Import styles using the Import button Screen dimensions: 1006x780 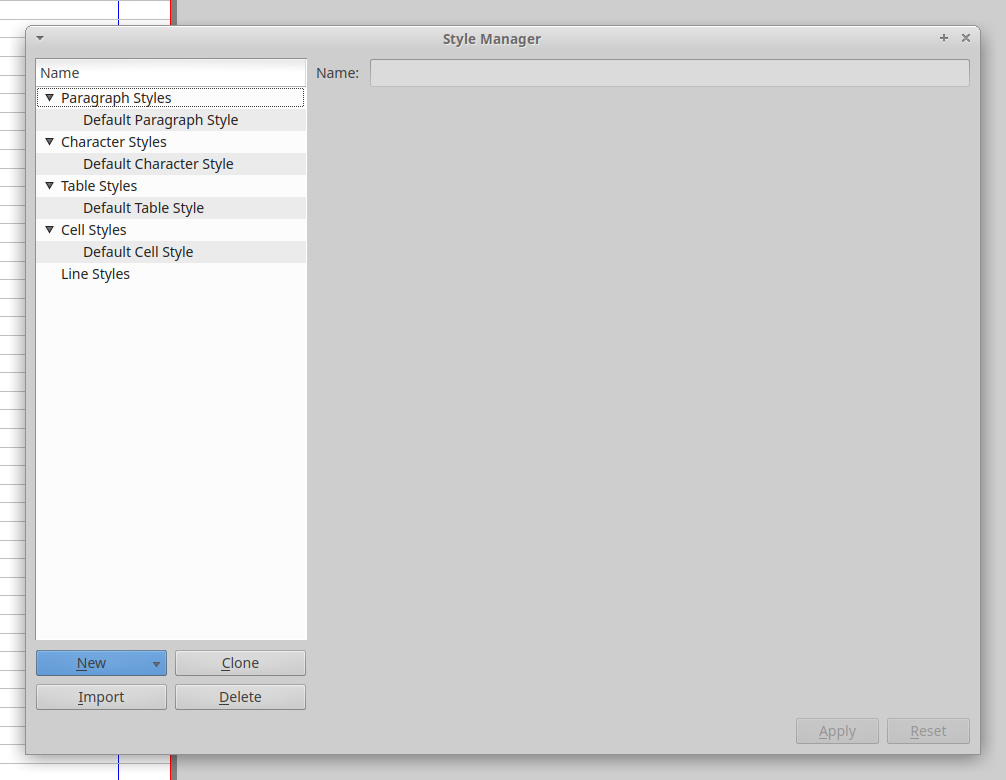click(x=101, y=697)
